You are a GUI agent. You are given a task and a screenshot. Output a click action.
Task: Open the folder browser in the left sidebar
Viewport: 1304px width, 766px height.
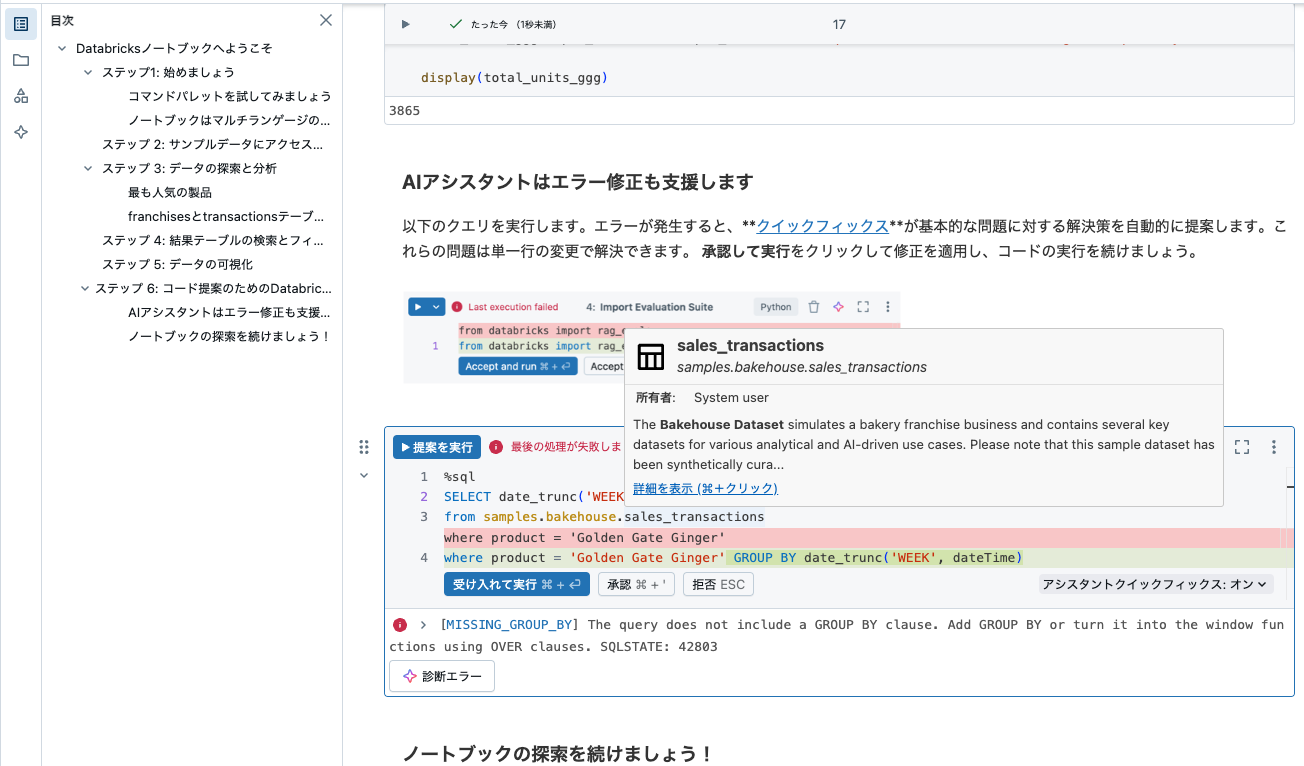click(20, 59)
